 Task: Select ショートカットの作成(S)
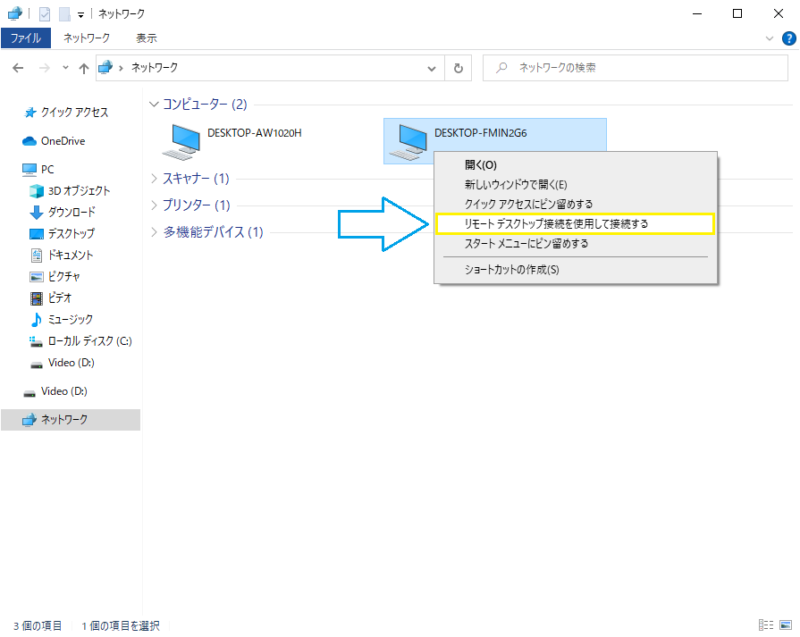point(576,269)
